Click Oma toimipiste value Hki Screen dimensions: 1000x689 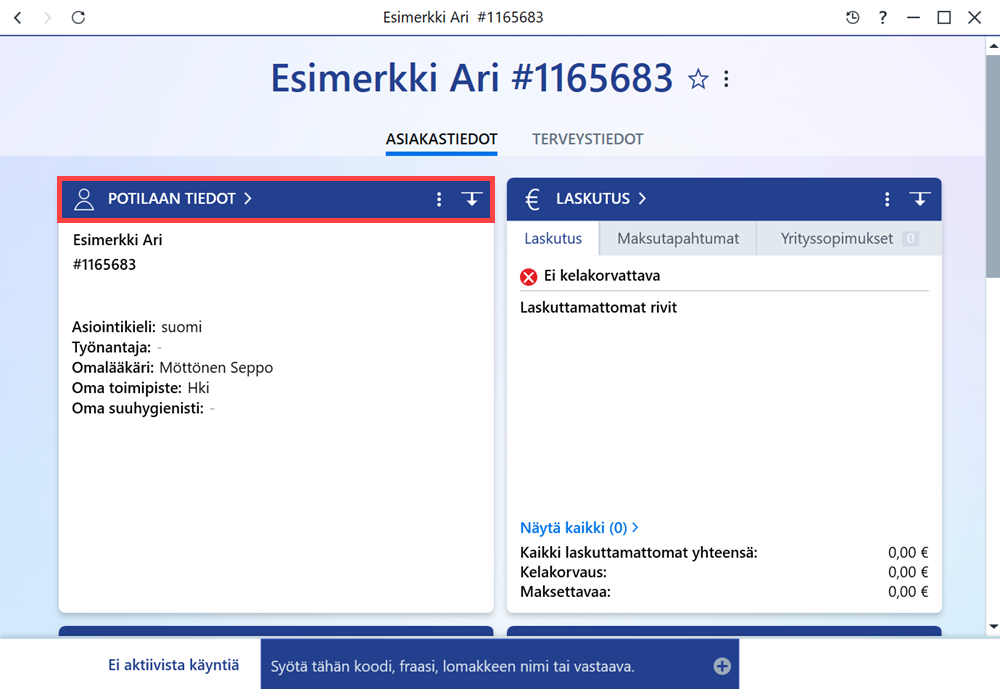(x=198, y=388)
